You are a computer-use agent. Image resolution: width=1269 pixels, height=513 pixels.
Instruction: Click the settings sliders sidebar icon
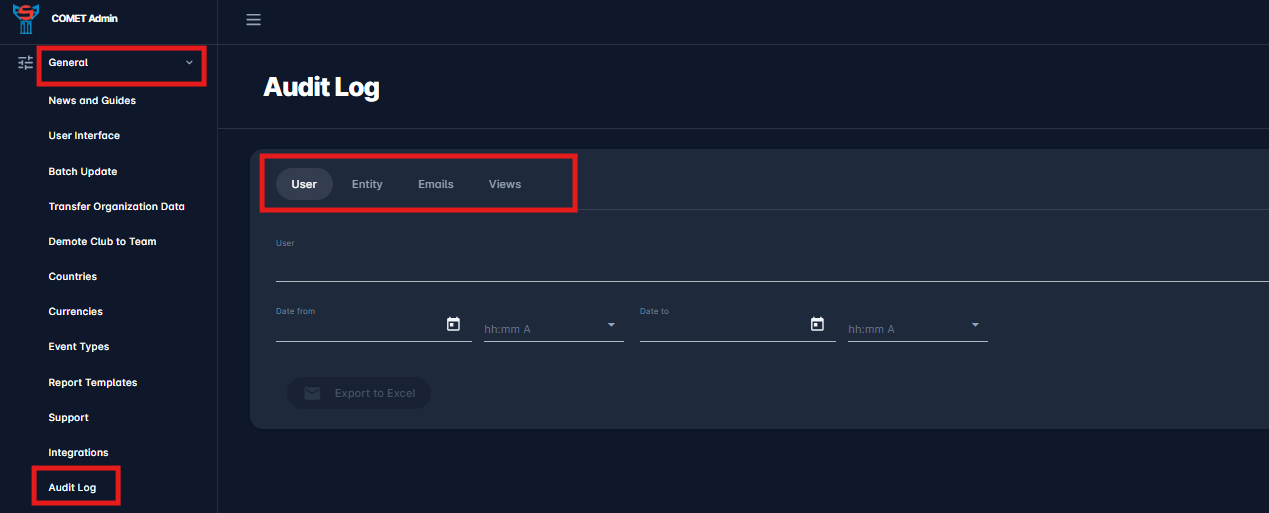(26, 63)
